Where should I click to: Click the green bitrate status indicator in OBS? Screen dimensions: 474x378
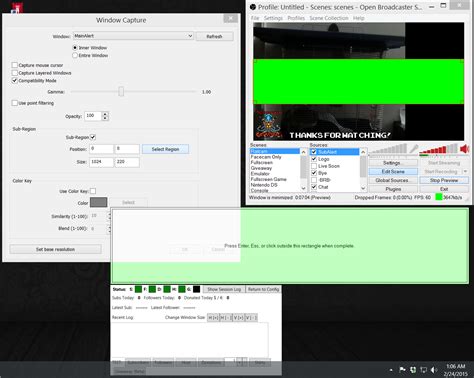439,197
